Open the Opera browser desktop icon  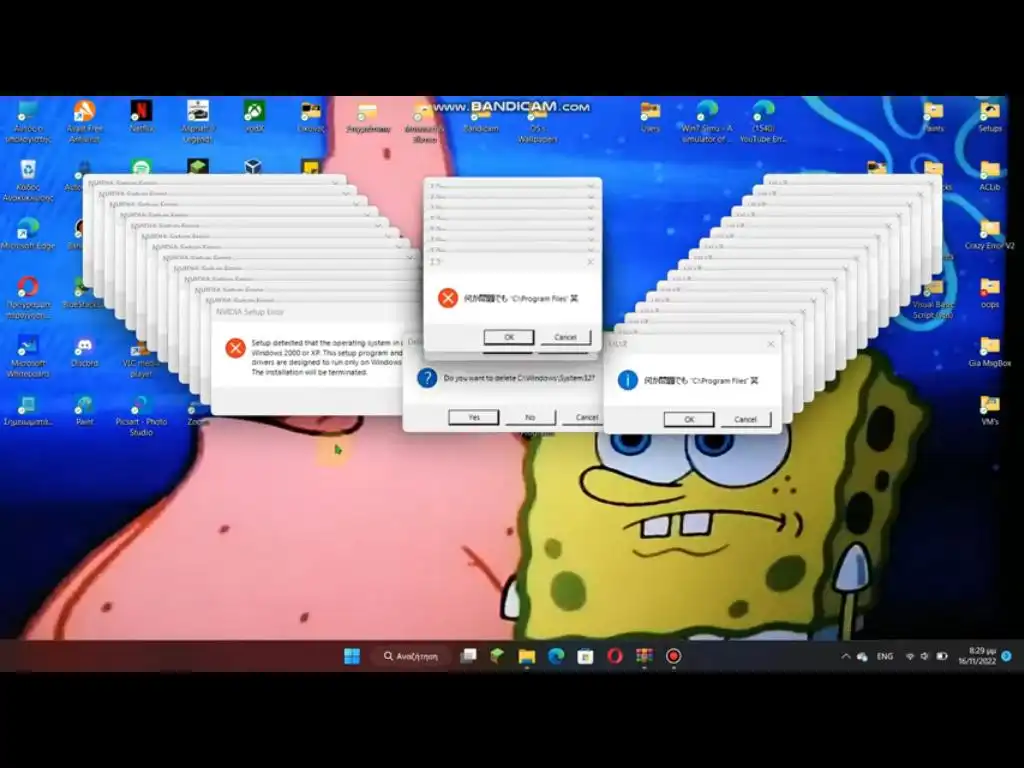[x=28, y=297]
